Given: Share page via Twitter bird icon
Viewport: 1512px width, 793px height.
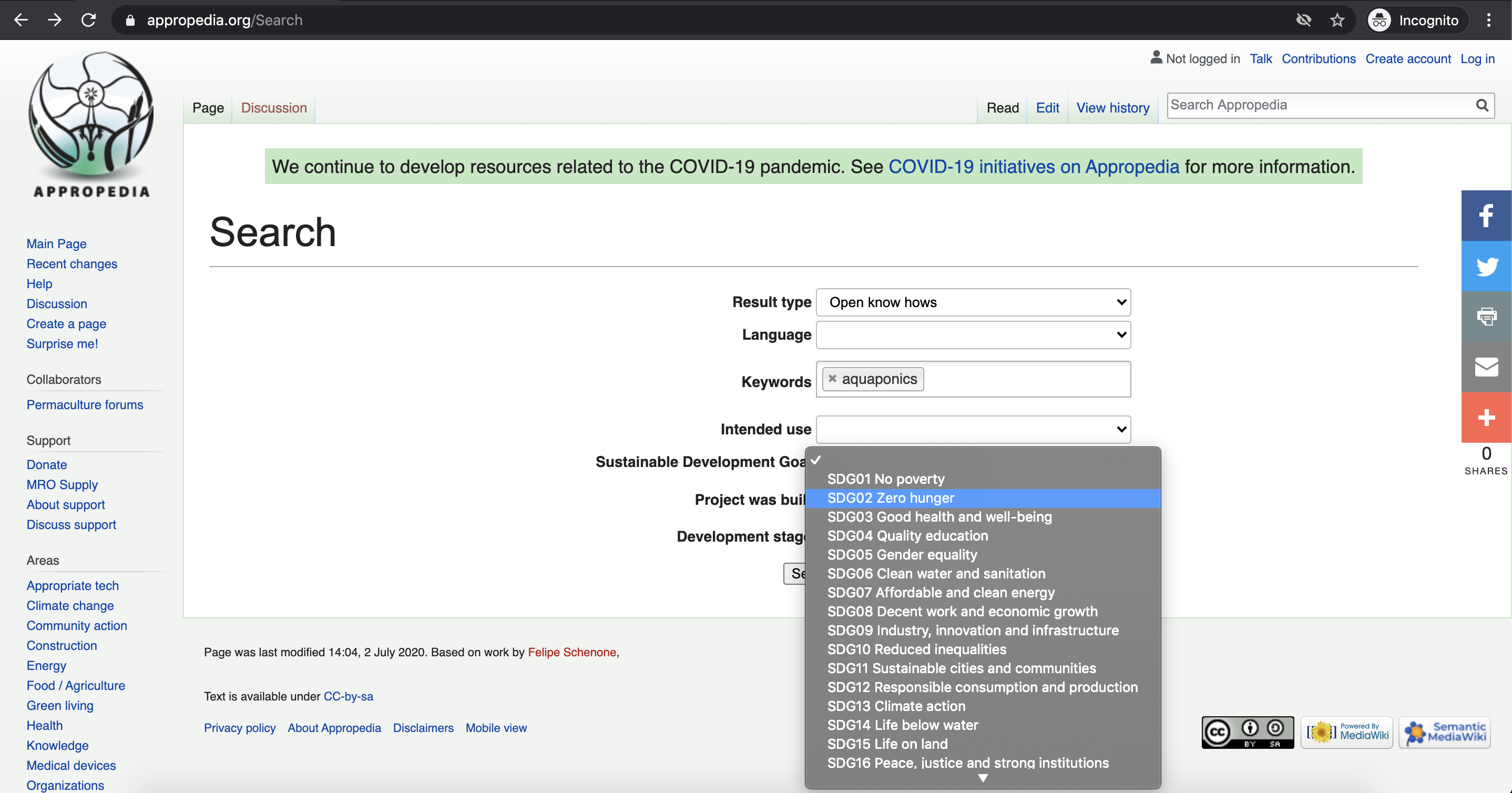Looking at the screenshot, I should pyautogui.click(x=1486, y=266).
